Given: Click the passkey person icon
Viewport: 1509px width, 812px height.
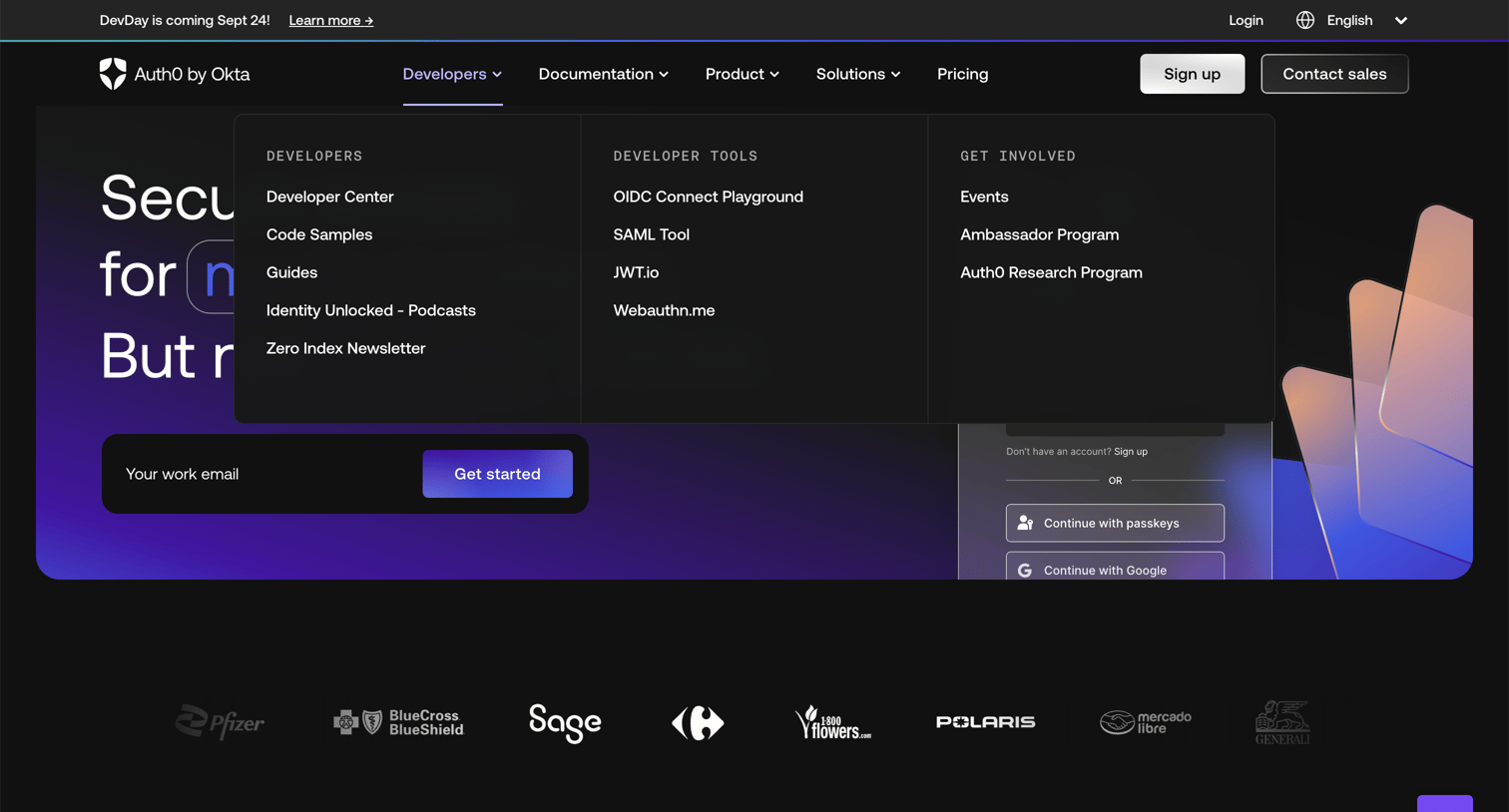Looking at the screenshot, I should click(1025, 523).
